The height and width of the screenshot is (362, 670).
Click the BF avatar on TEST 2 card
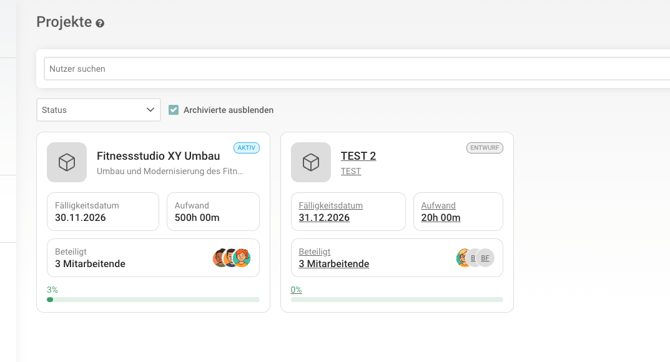485,258
